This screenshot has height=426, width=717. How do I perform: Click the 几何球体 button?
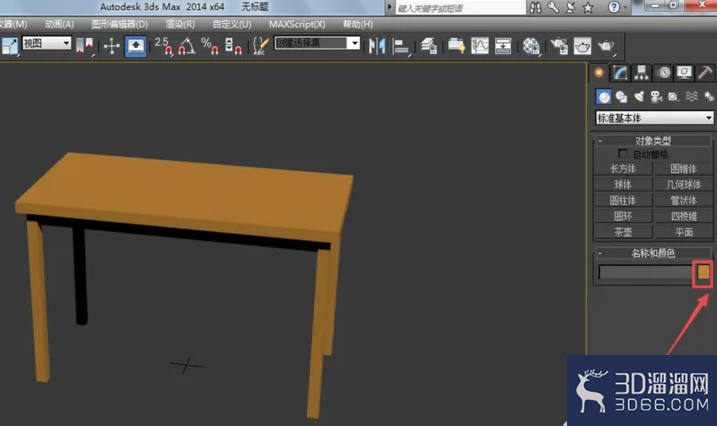tap(684, 184)
